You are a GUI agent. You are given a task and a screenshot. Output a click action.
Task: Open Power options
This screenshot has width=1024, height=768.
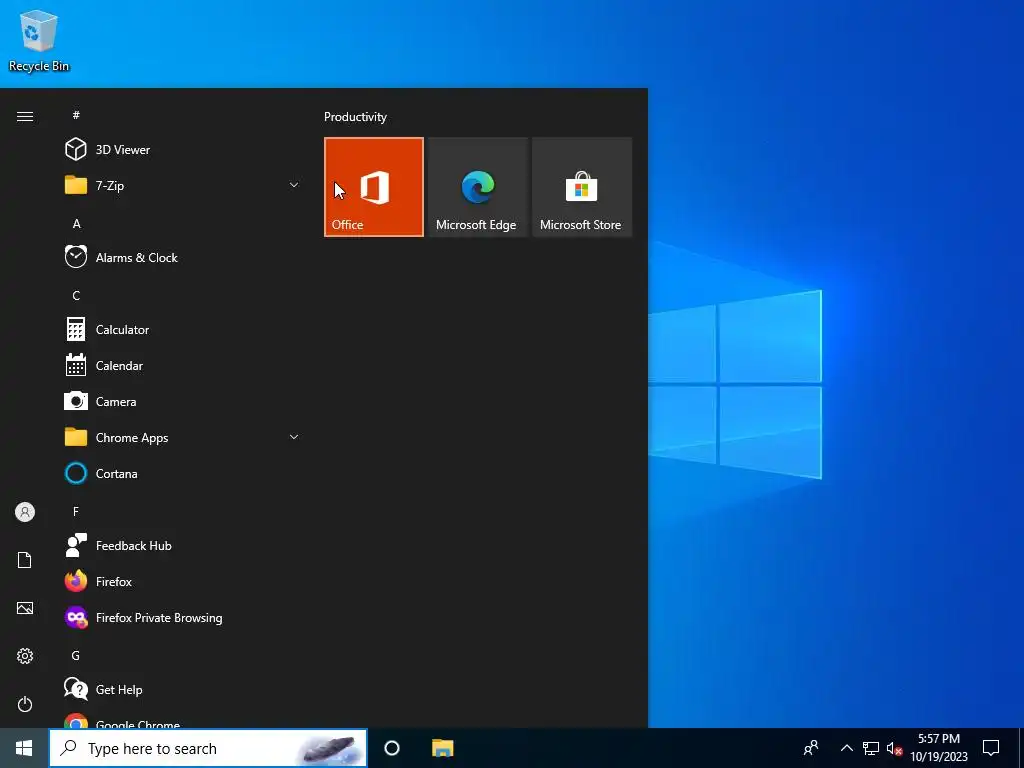(x=25, y=704)
